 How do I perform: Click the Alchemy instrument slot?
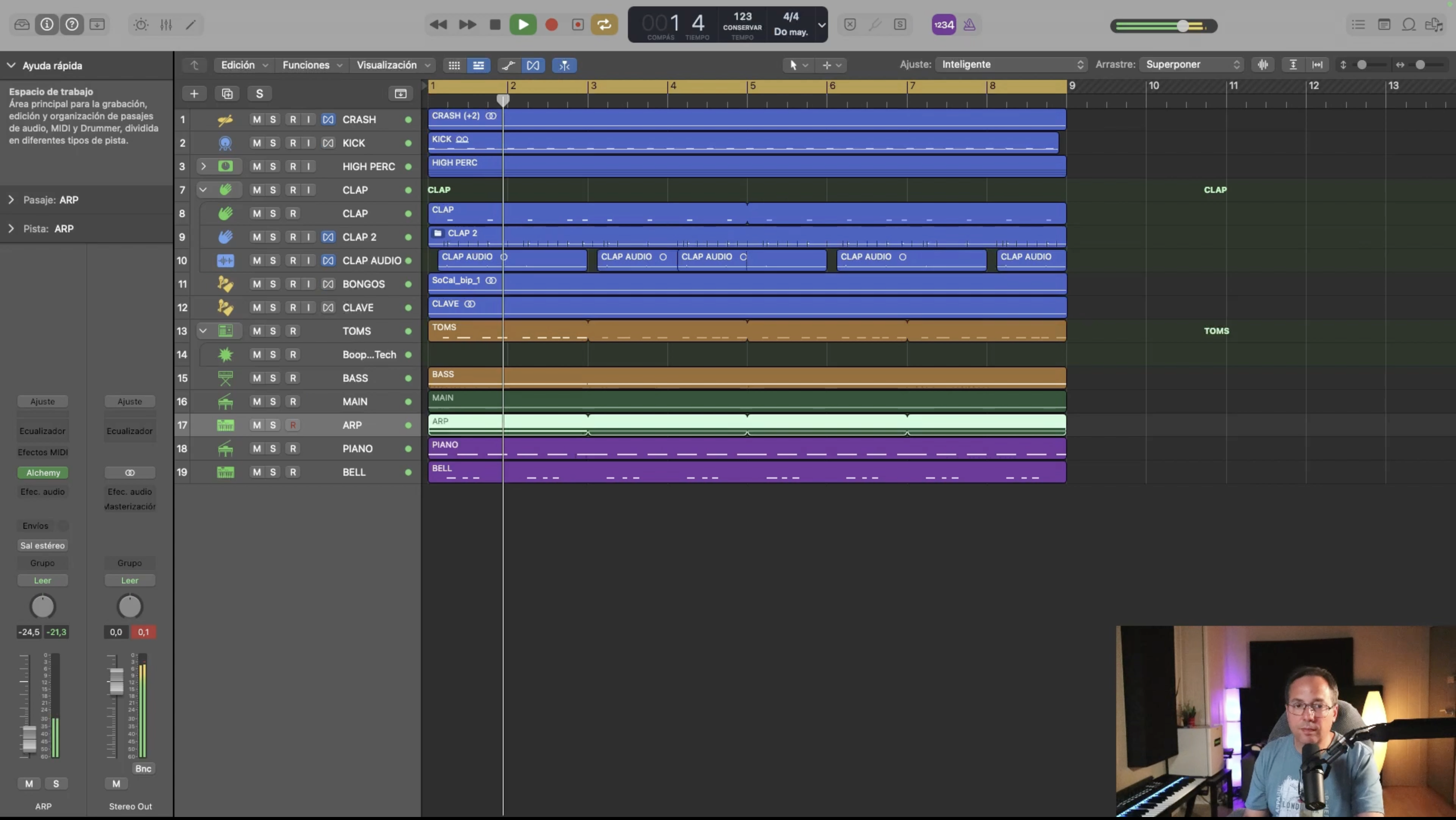pyautogui.click(x=43, y=473)
